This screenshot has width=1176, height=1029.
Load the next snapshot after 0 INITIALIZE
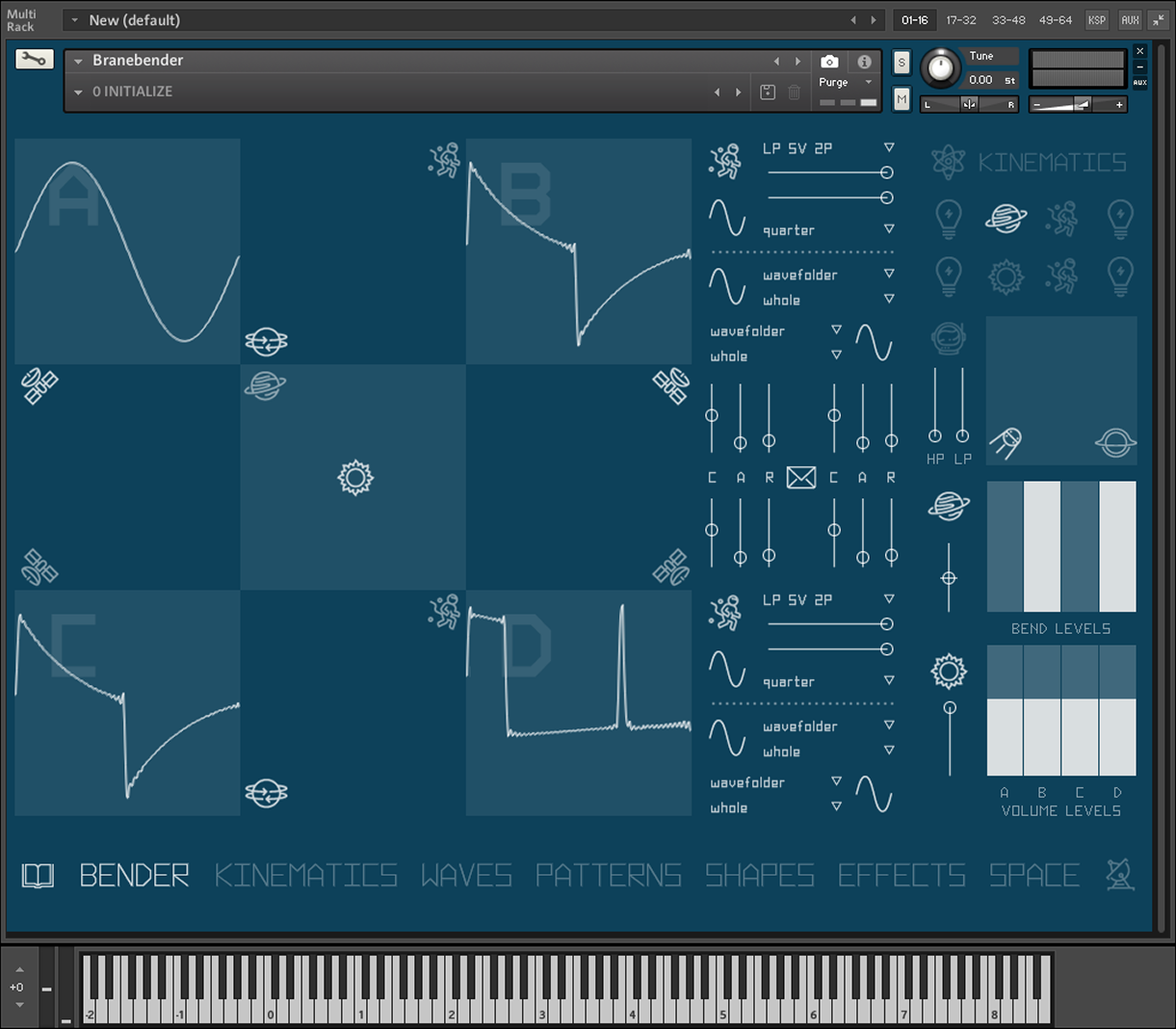(739, 92)
